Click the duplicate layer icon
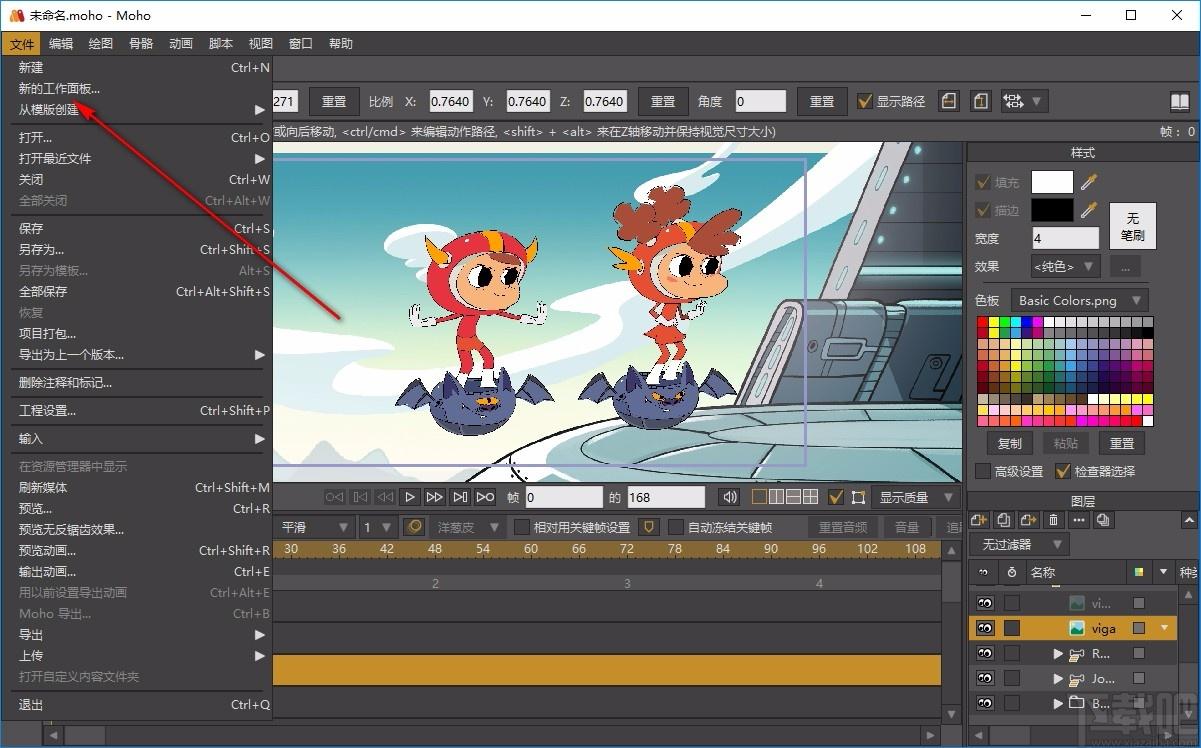 click(1004, 520)
